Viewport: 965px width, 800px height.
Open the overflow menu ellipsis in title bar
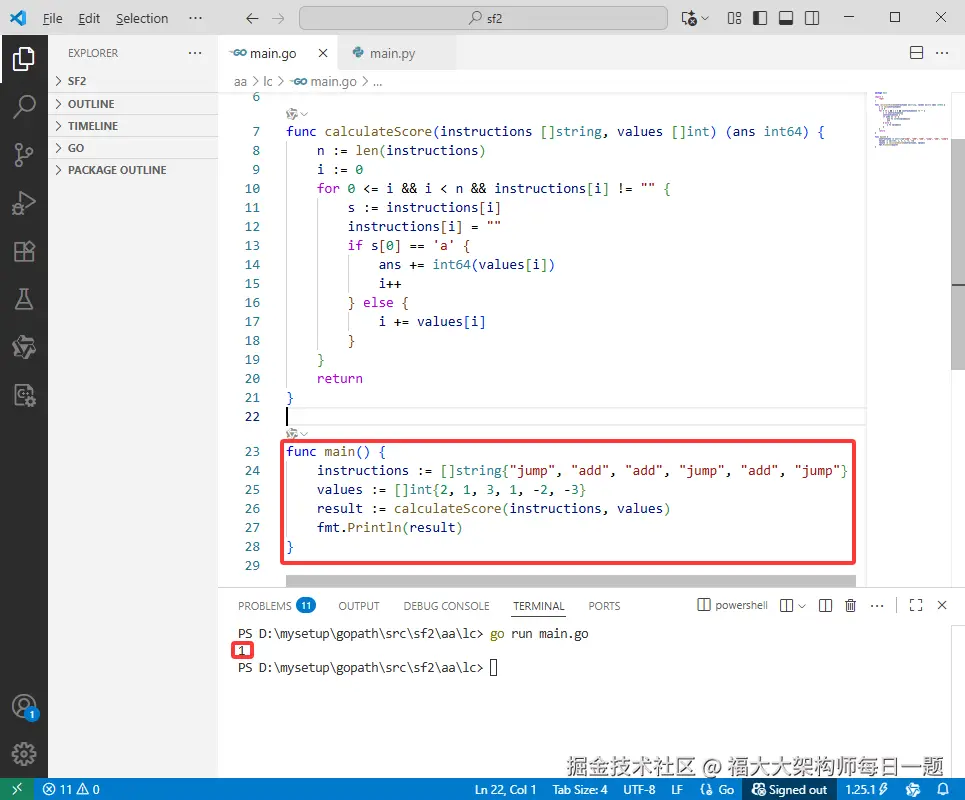click(x=195, y=18)
